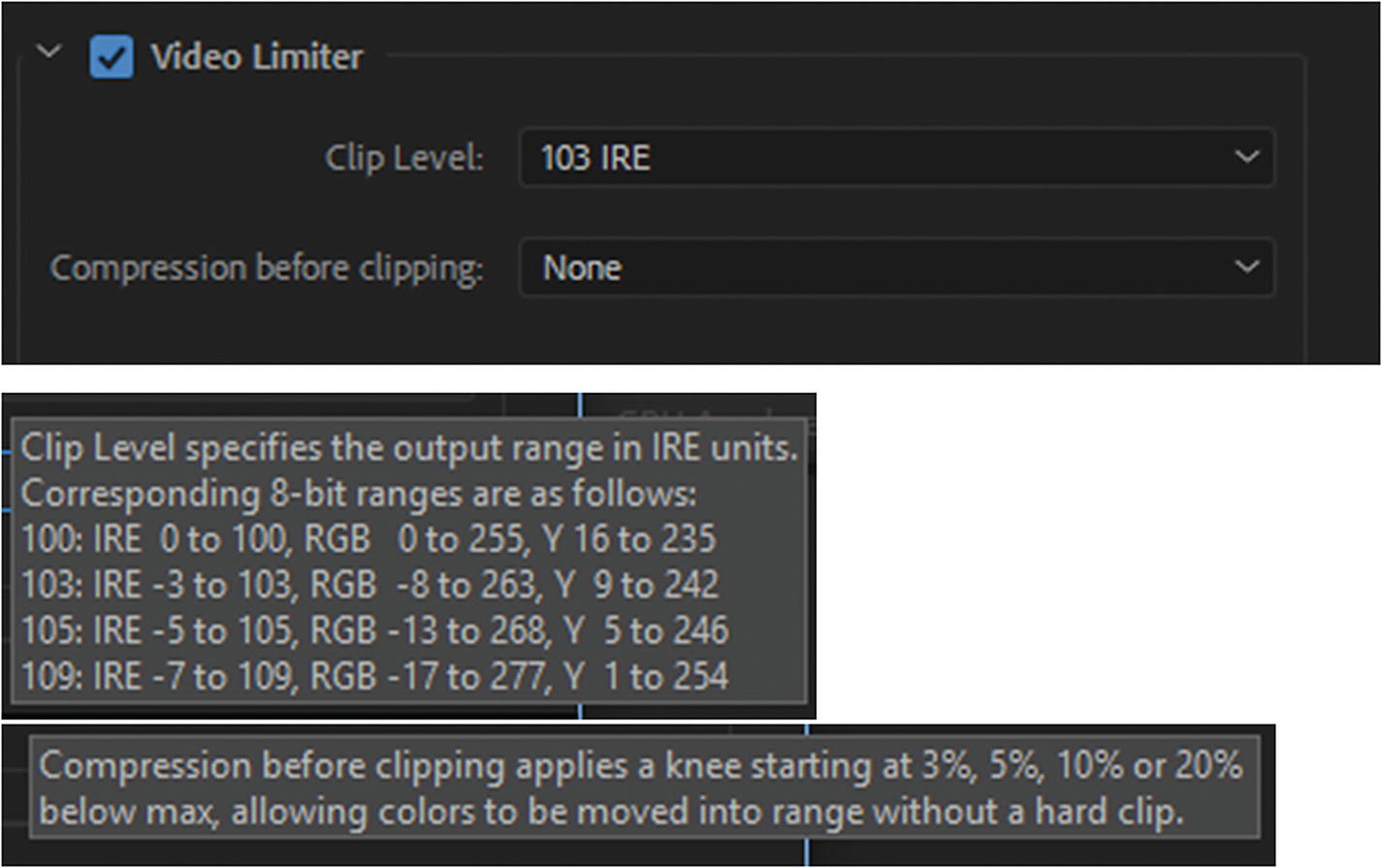Click the 103 IRE range tooltip line
The width and height of the screenshot is (1382, 868).
click(x=369, y=585)
